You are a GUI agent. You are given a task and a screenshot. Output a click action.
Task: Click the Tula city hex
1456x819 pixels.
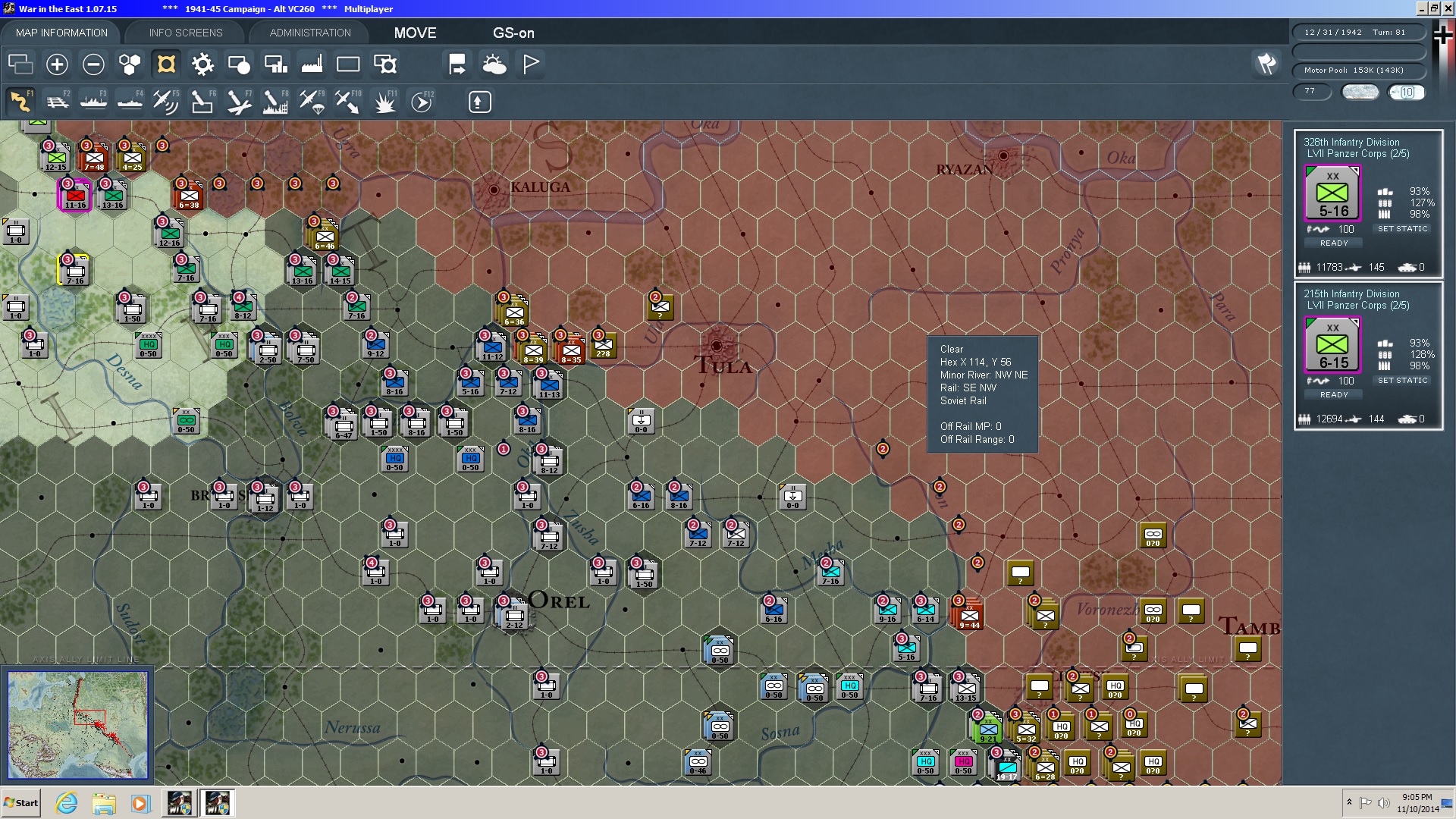(x=717, y=346)
